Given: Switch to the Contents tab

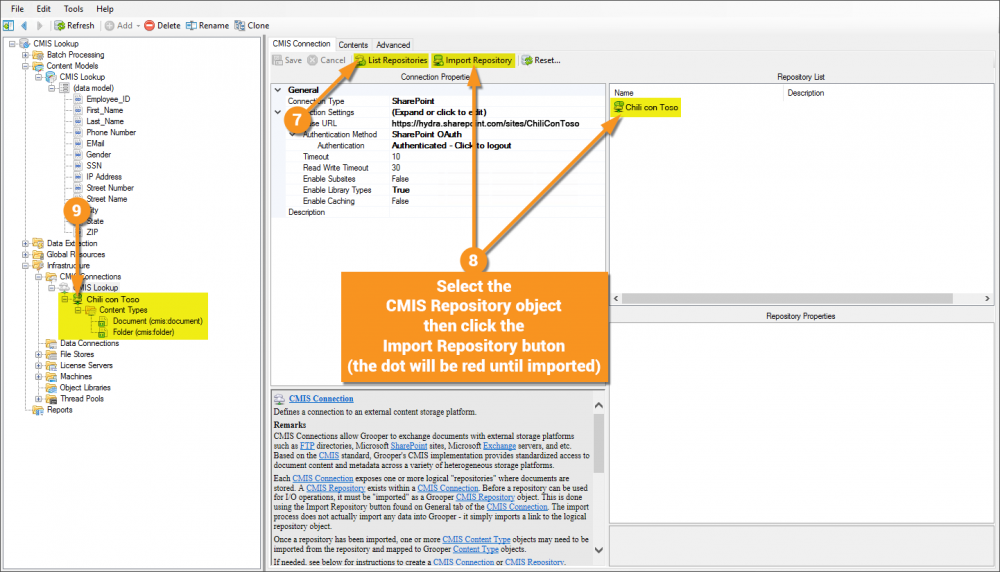Looking at the screenshot, I should click(353, 45).
